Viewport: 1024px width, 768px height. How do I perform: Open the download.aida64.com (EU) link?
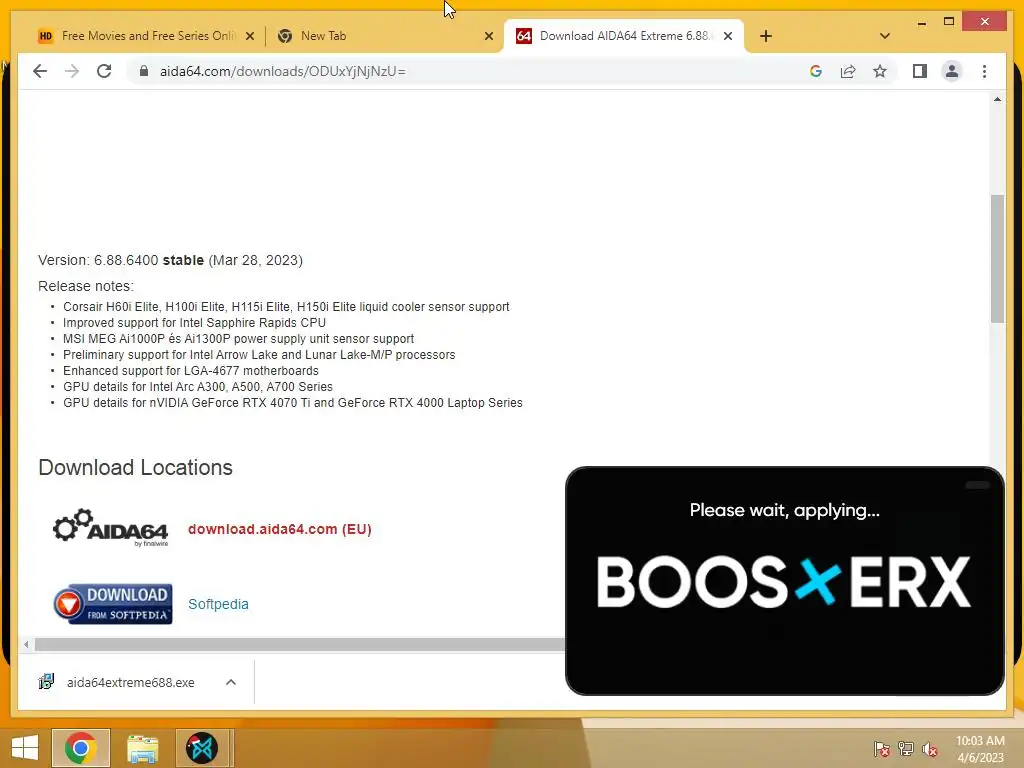(x=280, y=529)
